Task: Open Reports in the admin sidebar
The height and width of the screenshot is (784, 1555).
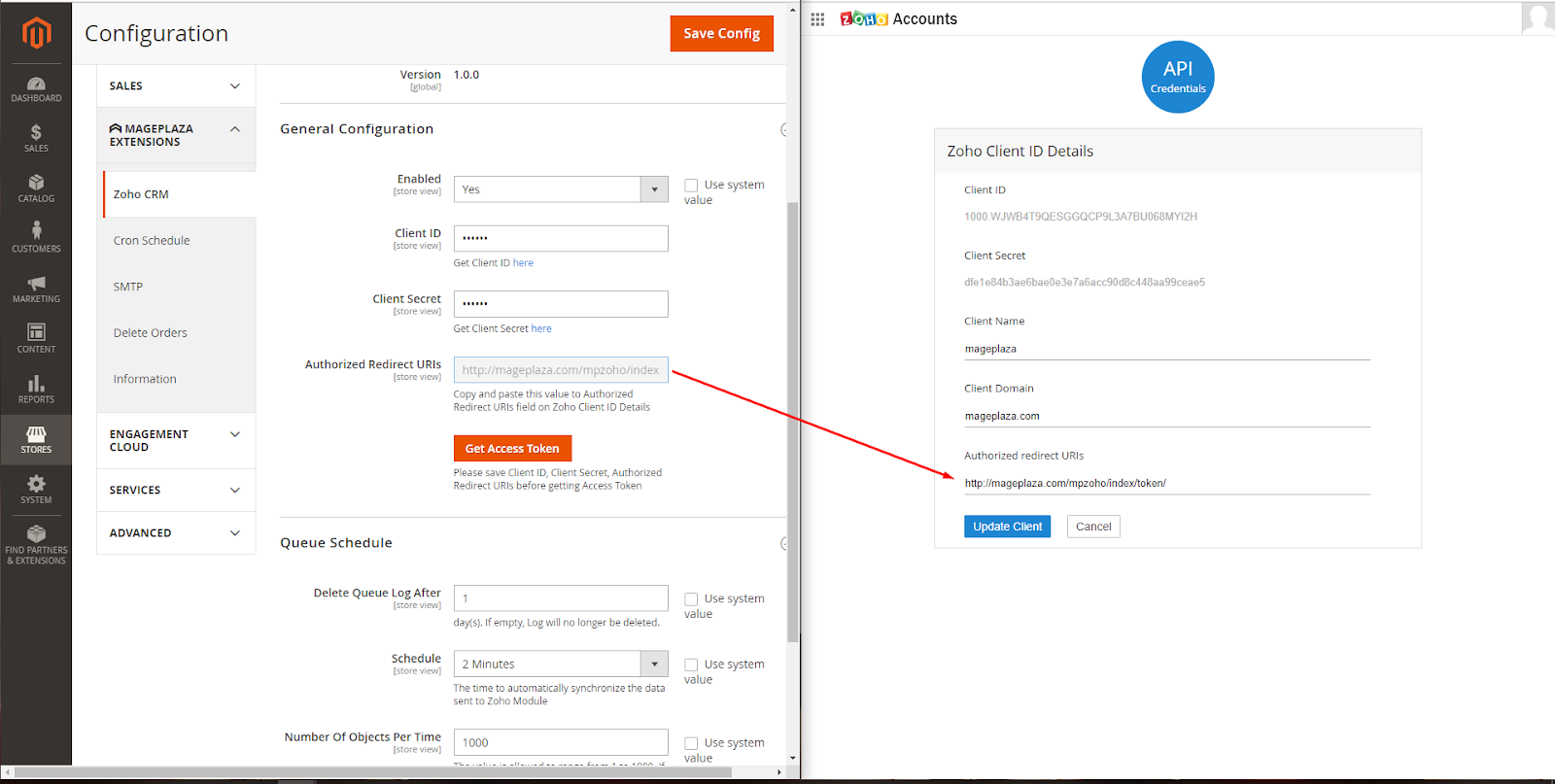Action: [x=36, y=390]
